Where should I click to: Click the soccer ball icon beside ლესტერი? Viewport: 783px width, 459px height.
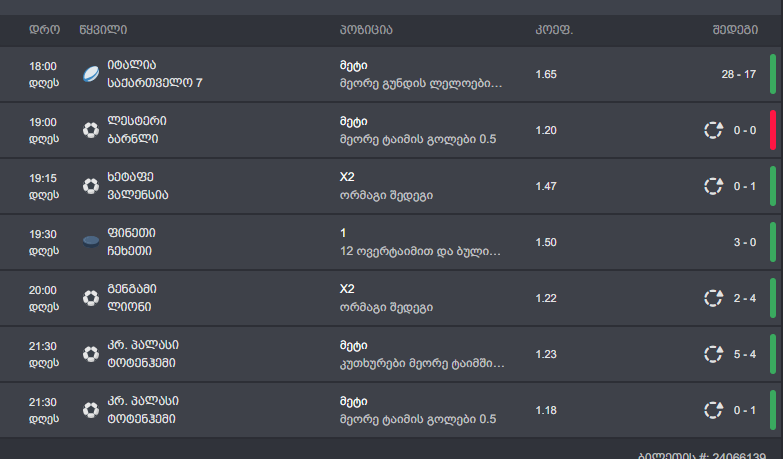(91, 130)
